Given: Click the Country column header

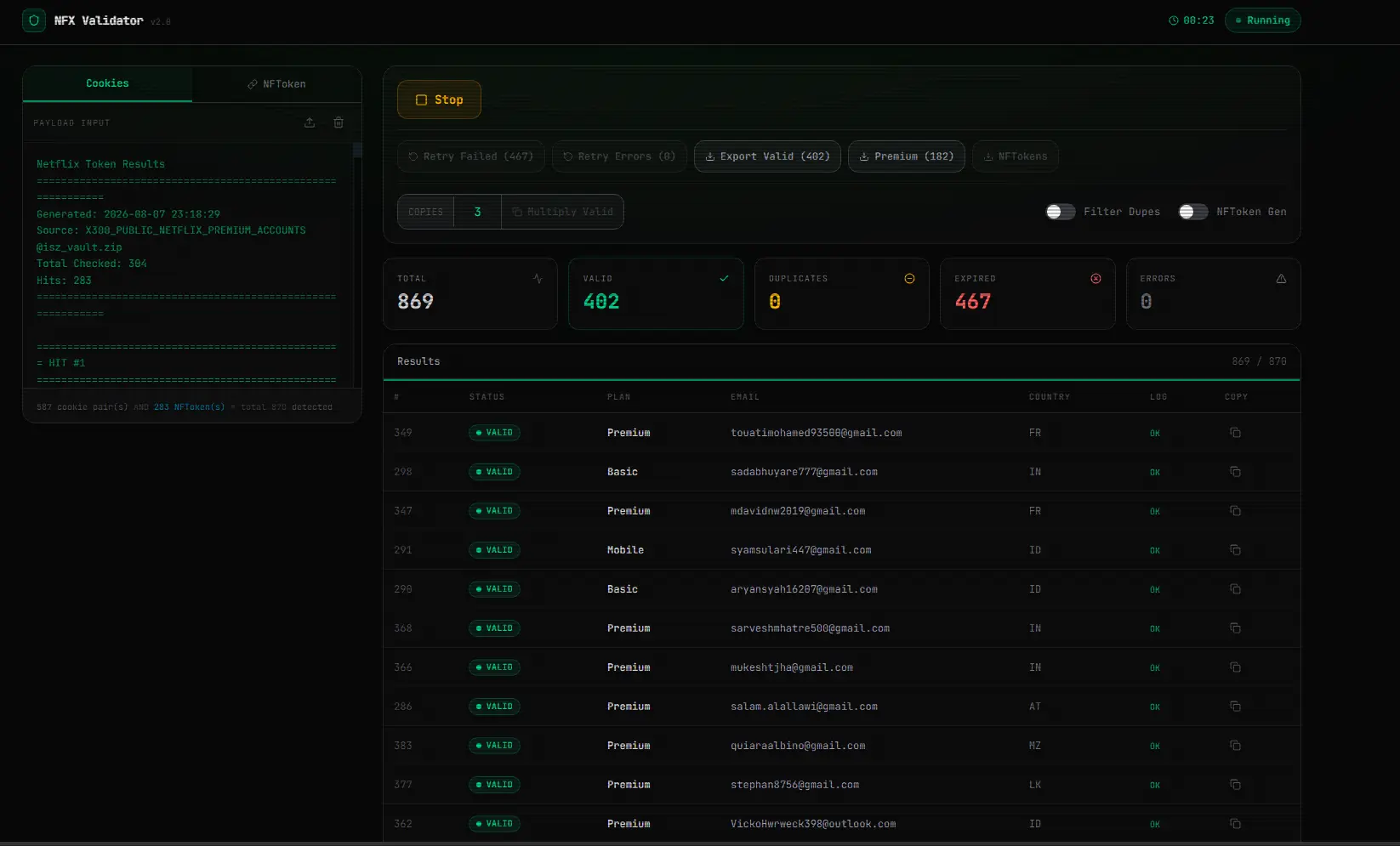Looking at the screenshot, I should [x=1050, y=397].
